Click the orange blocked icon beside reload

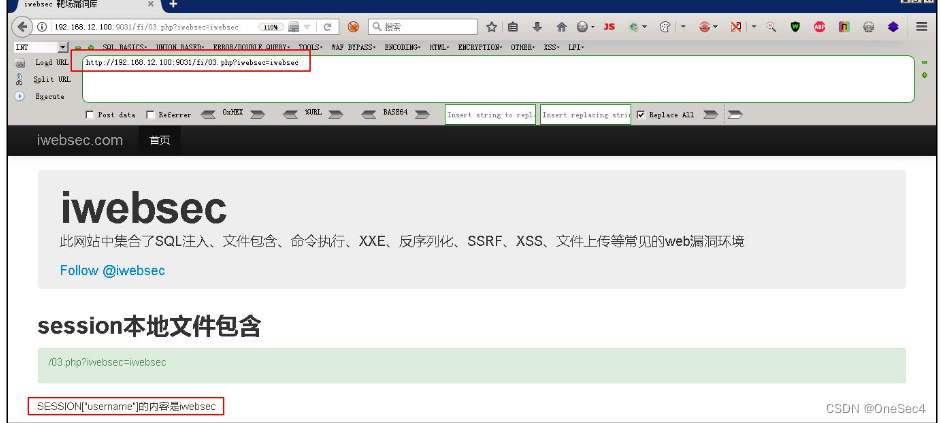coord(353,27)
